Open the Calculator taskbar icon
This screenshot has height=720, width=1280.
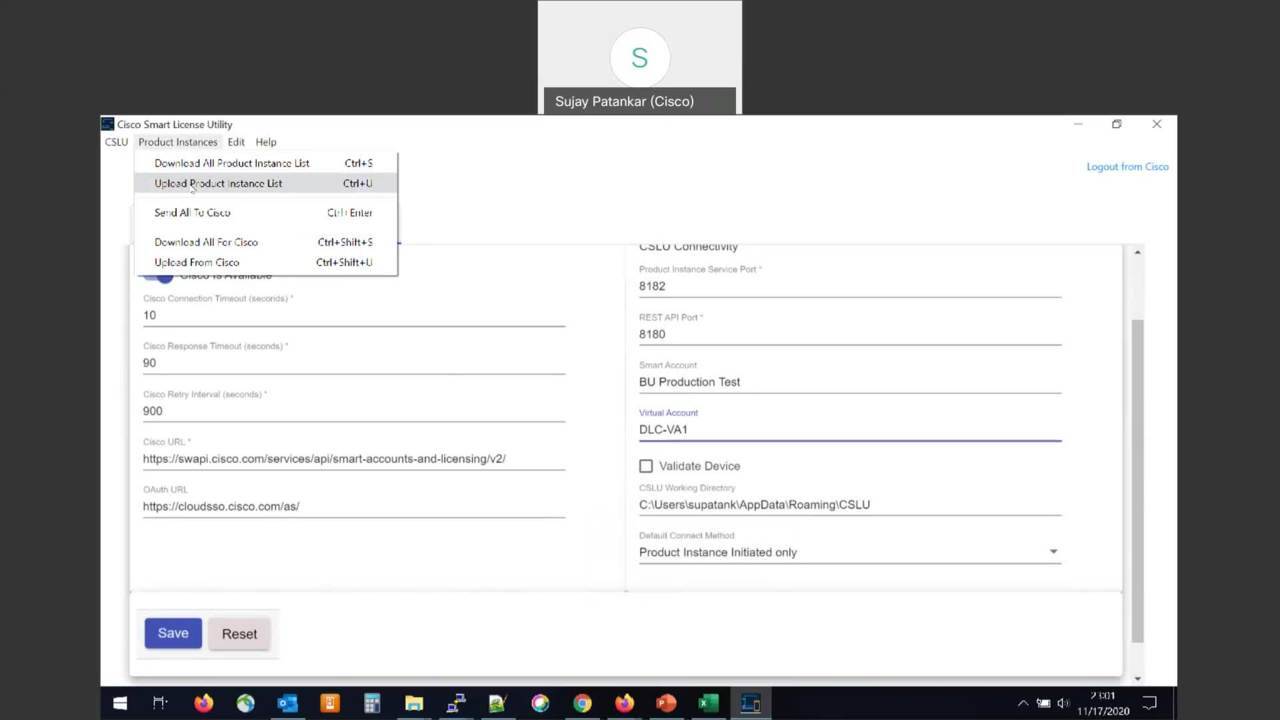372,703
